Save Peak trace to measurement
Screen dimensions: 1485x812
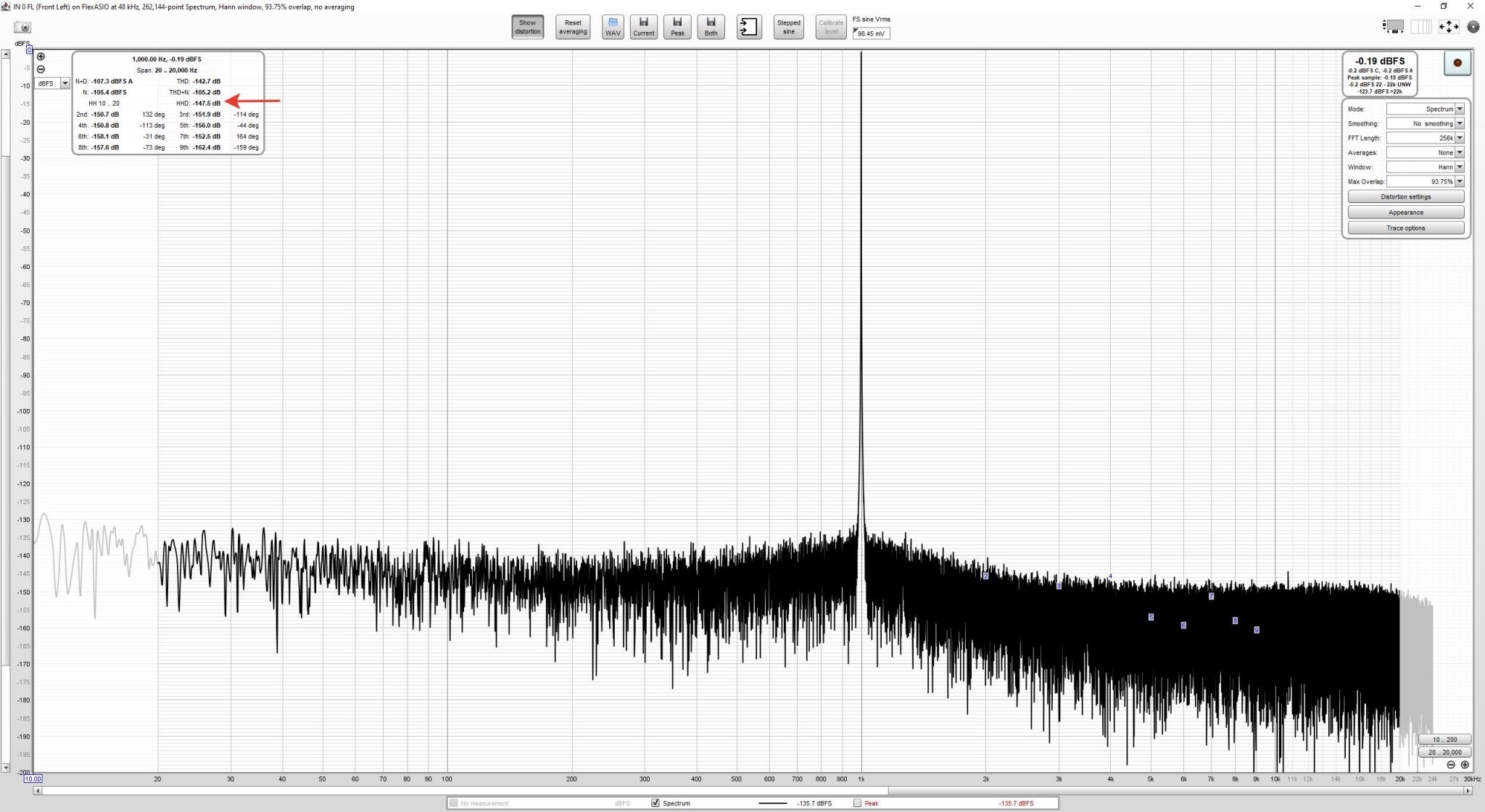677,27
